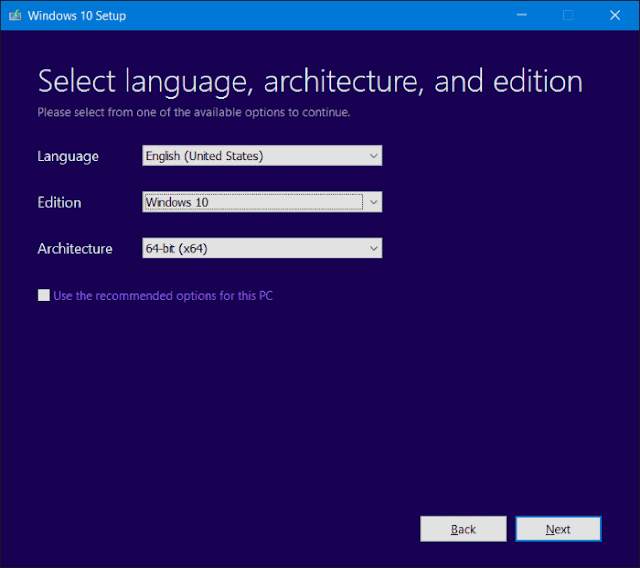Tick the recommended options checkbox

[x=44, y=295]
